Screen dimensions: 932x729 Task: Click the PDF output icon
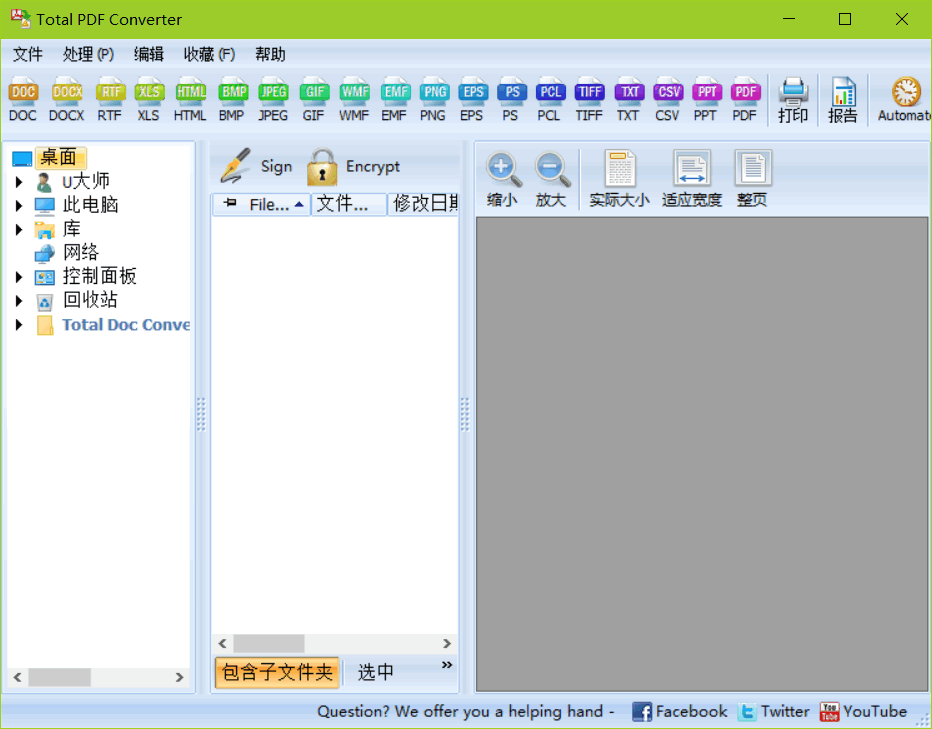pyautogui.click(x=745, y=99)
